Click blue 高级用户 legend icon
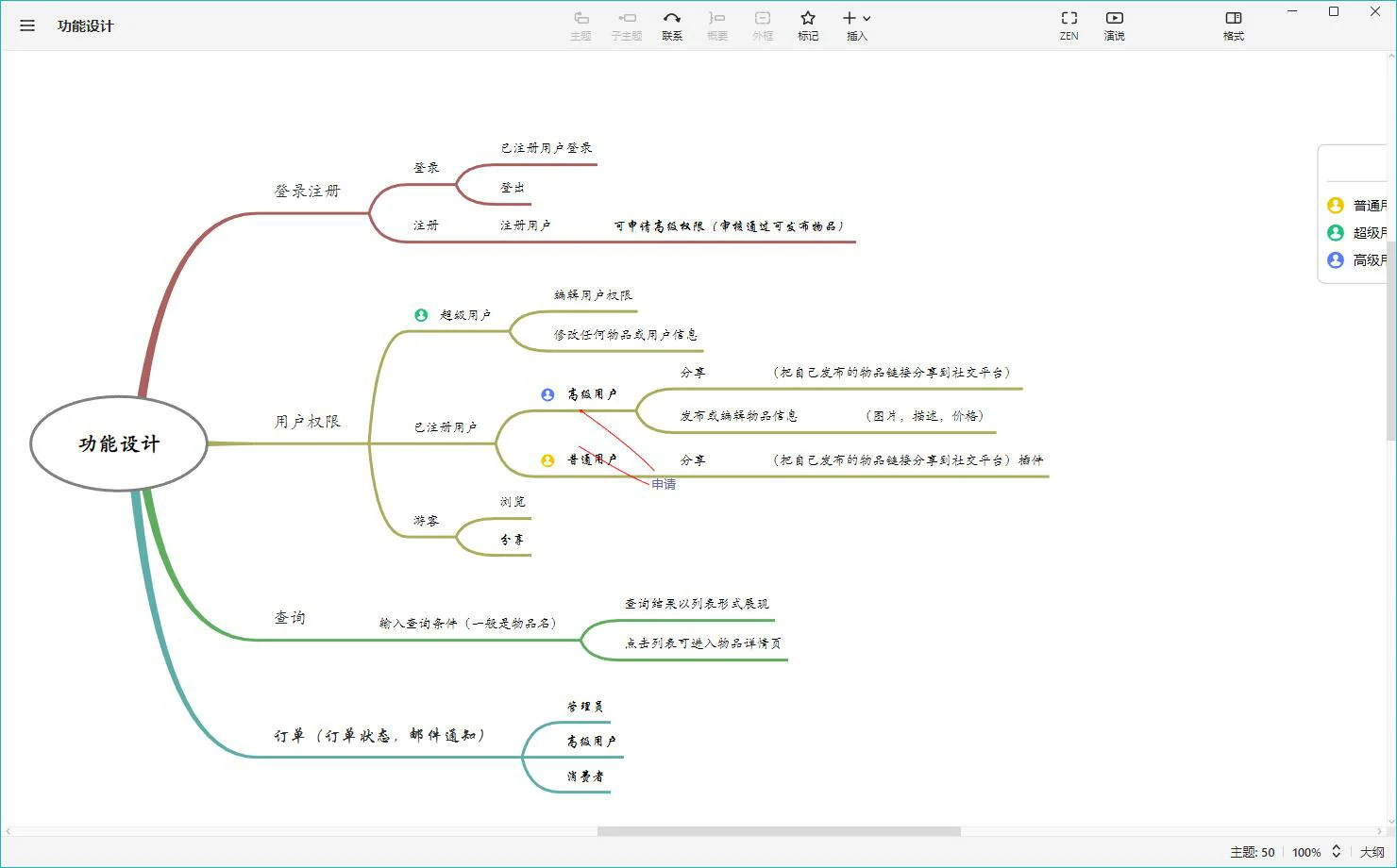The width and height of the screenshot is (1397, 868). tap(1335, 259)
